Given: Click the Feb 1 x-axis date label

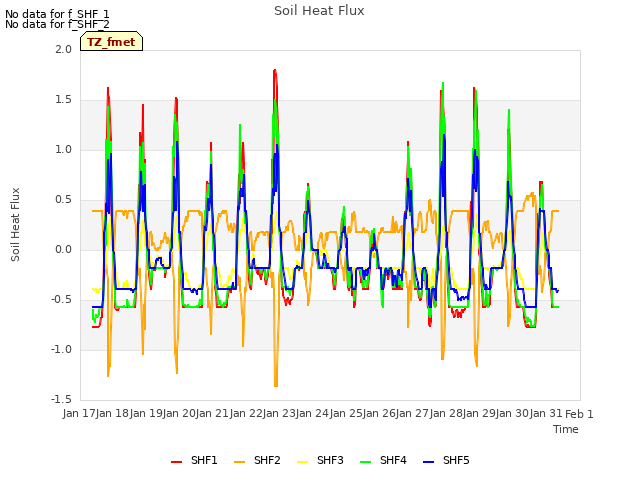Looking at the screenshot, I should tap(579, 414).
